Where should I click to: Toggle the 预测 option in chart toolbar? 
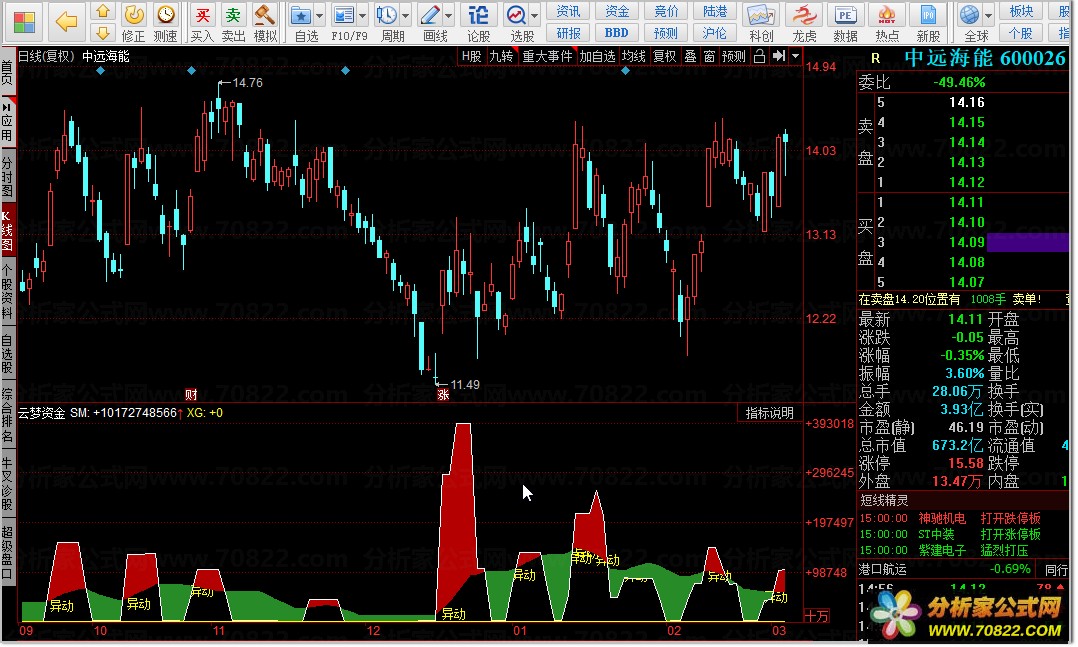734,56
